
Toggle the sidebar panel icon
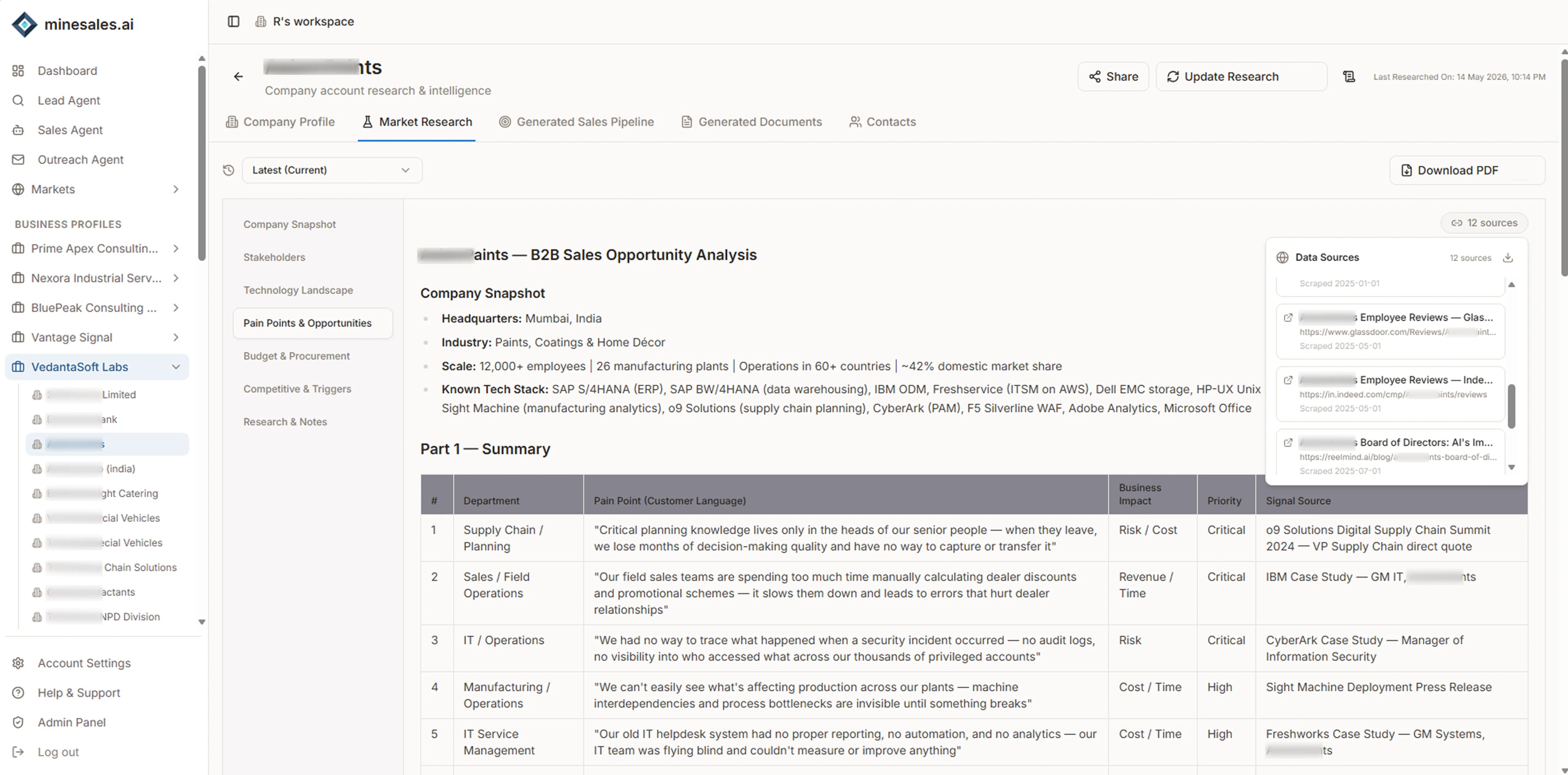click(x=234, y=21)
